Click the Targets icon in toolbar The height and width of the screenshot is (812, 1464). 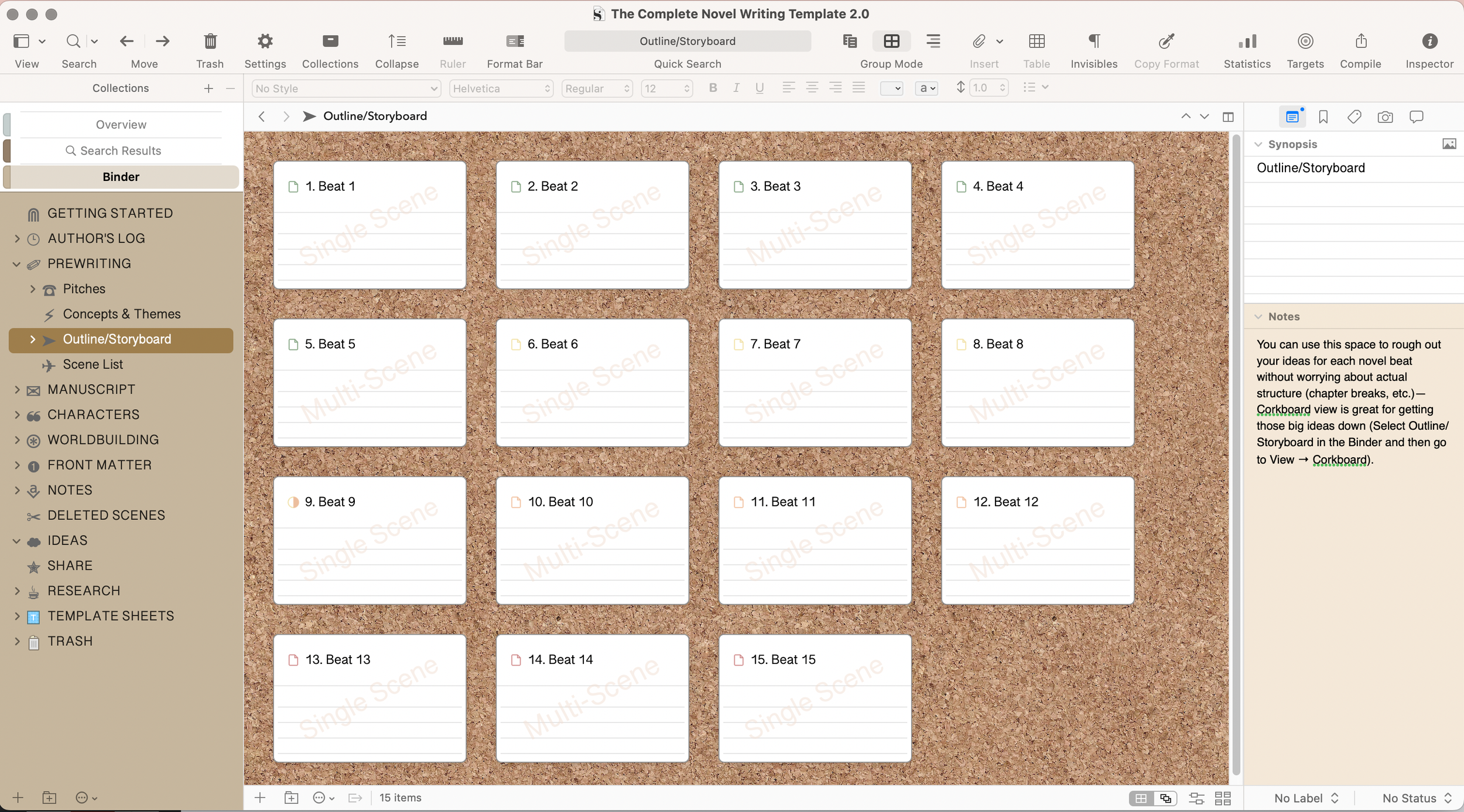pyautogui.click(x=1305, y=42)
